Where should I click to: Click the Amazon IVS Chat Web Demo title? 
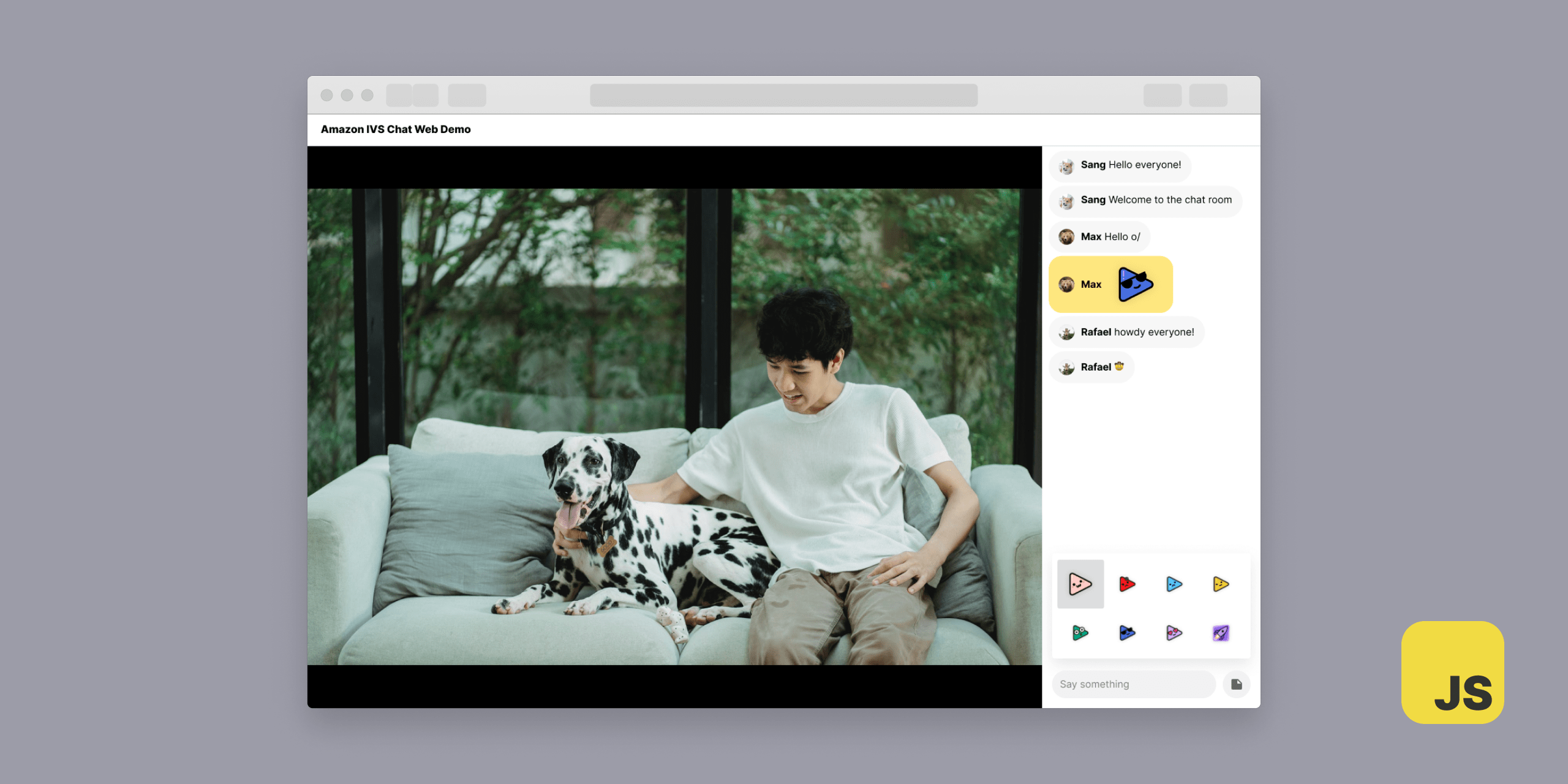395,128
